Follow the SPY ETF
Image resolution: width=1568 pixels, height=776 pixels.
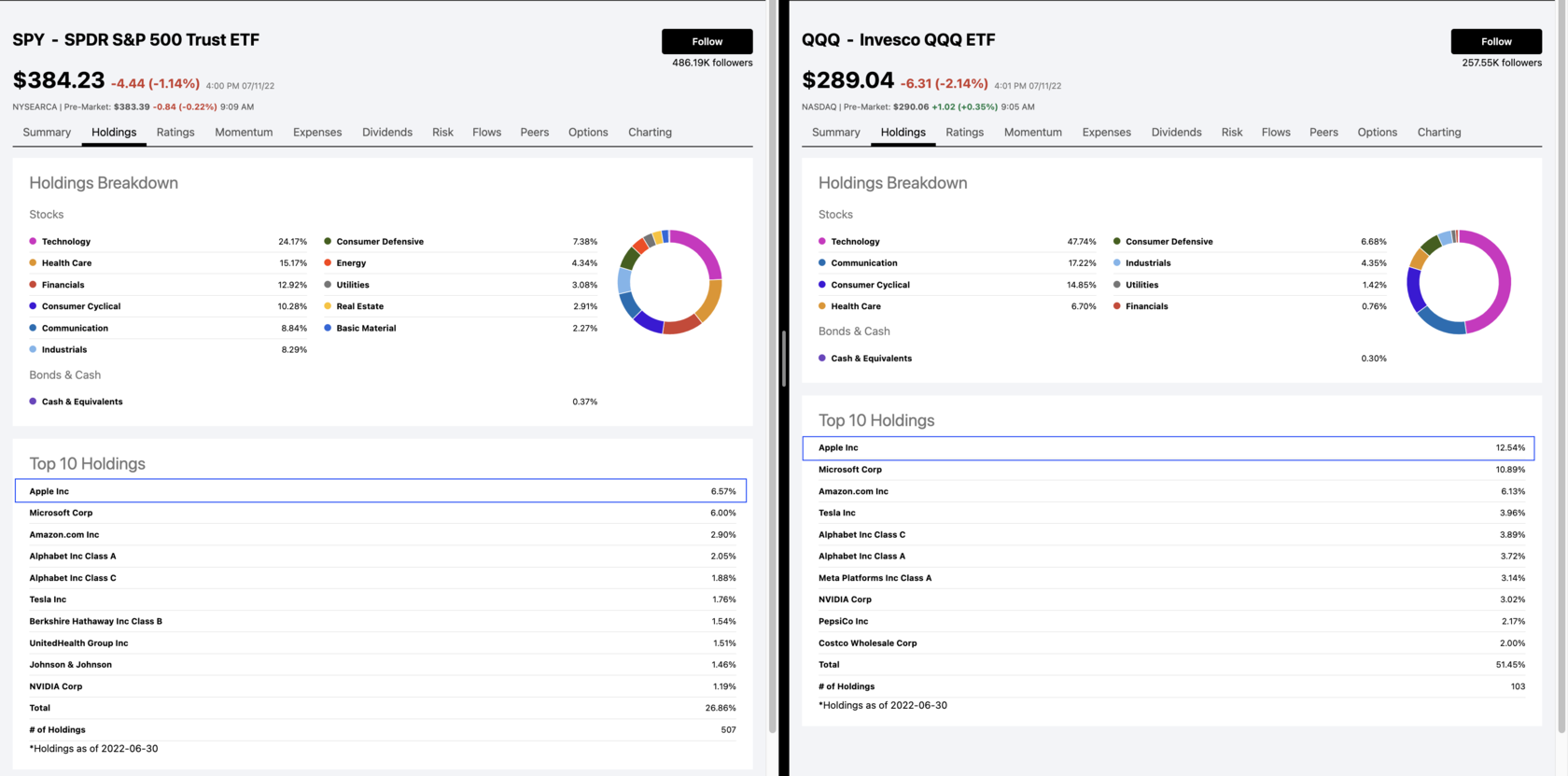click(x=707, y=41)
